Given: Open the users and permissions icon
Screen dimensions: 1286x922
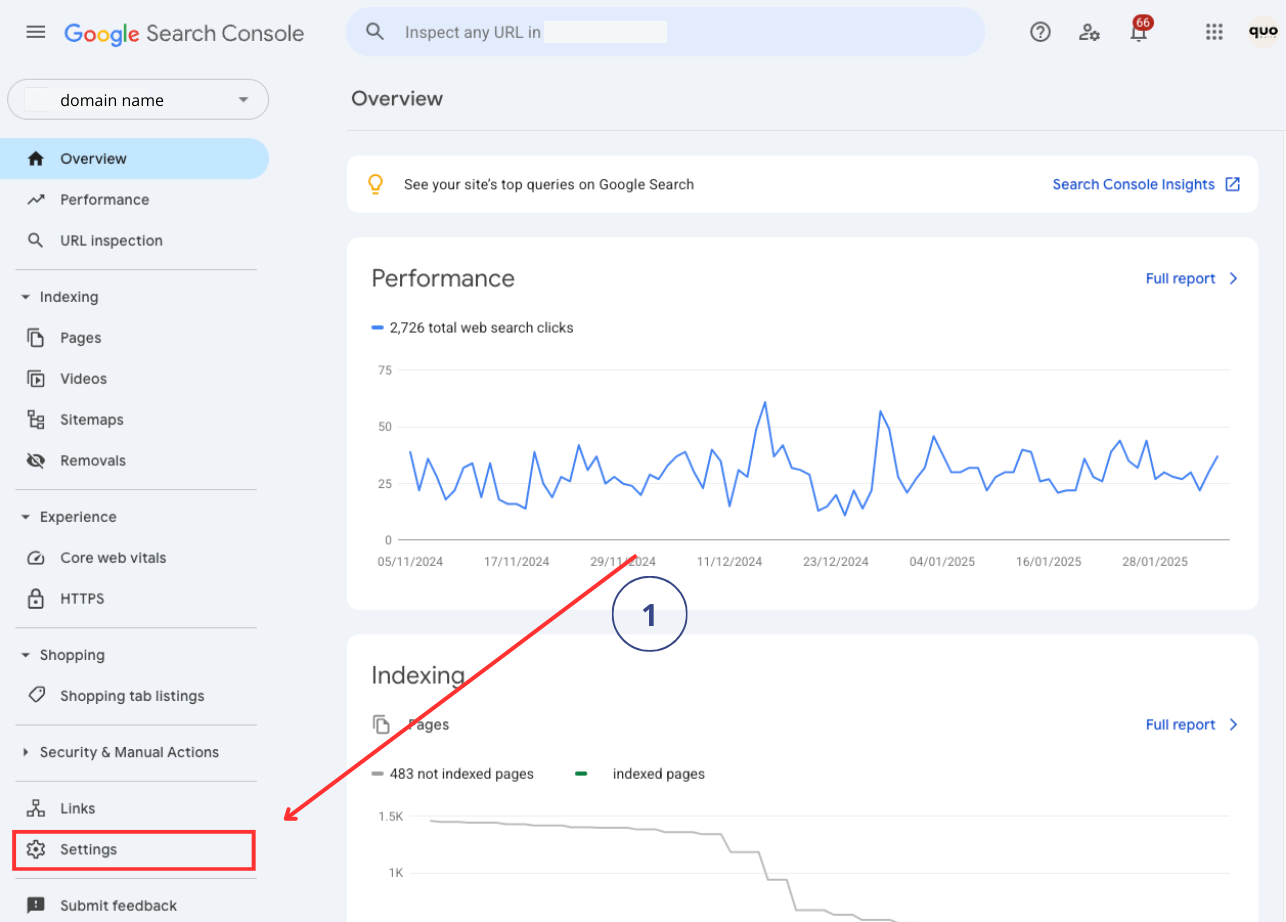Looking at the screenshot, I should 1089,32.
